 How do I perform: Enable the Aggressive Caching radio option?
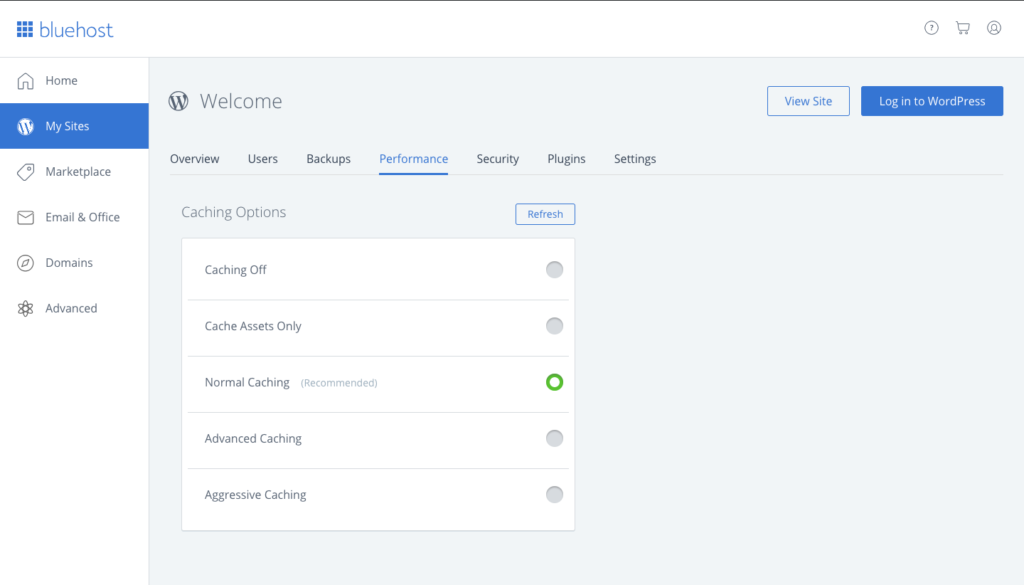point(554,494)
